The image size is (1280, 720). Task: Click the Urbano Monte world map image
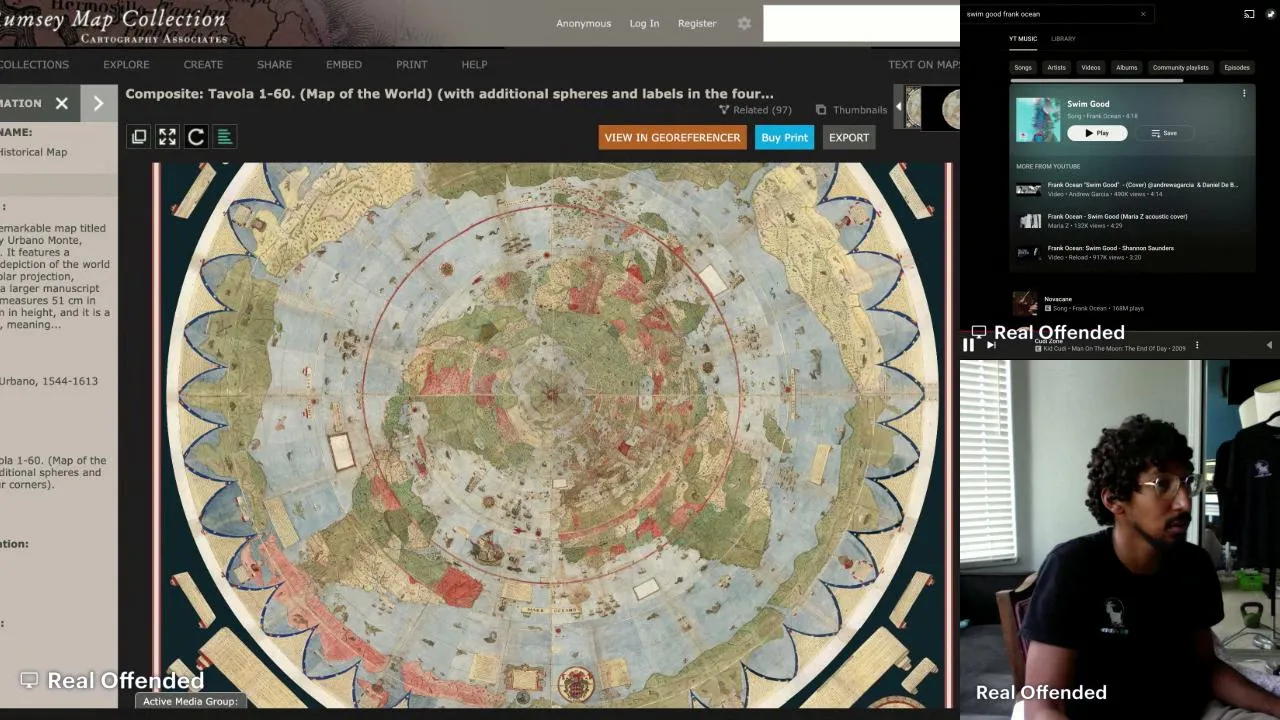pyautogui.click(x=551, y=435)
